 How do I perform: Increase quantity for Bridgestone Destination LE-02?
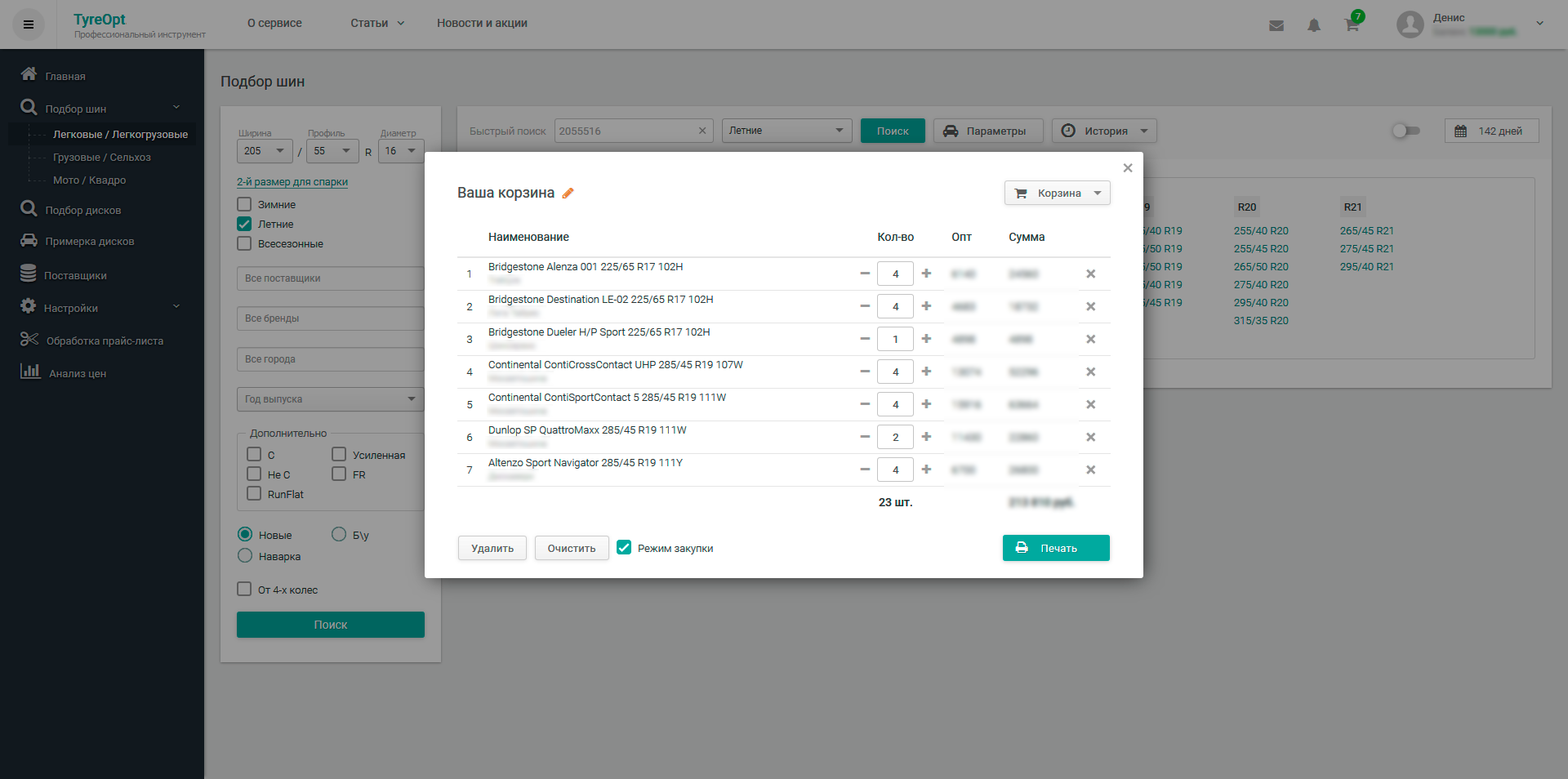click(926, 306)
